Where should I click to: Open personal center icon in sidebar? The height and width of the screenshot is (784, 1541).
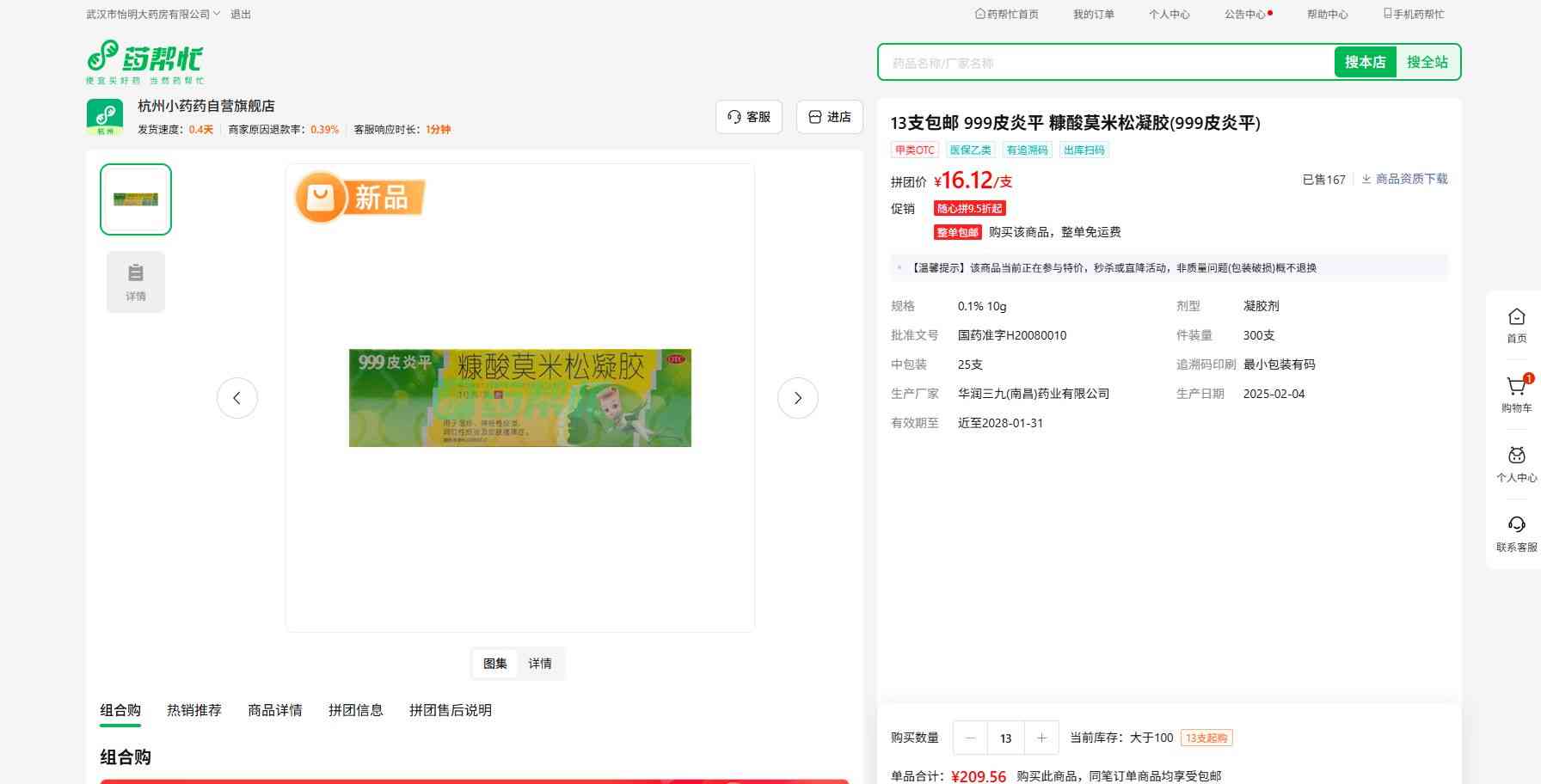1516,456
